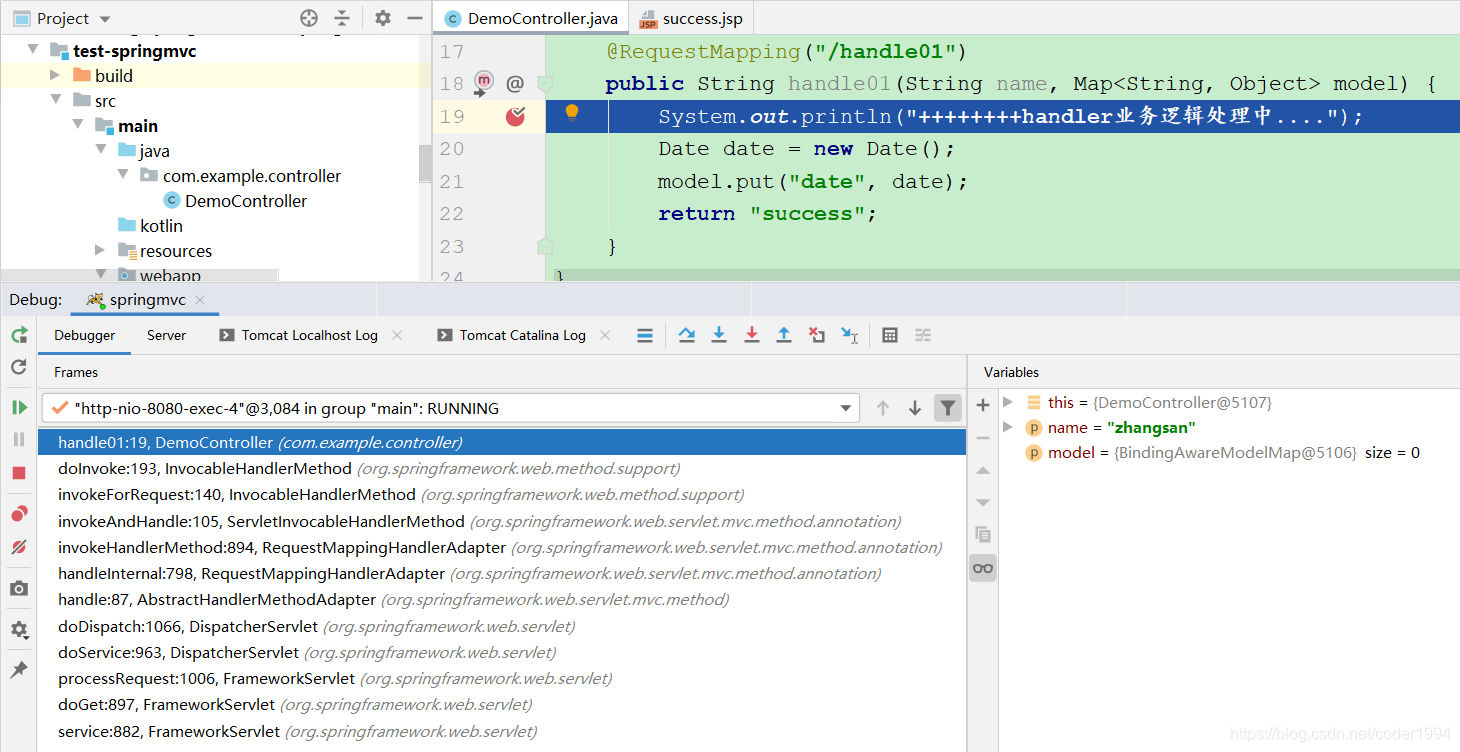Expand the resources folder
Viewport: 1460px width, 752px height.
click(99, 250)
